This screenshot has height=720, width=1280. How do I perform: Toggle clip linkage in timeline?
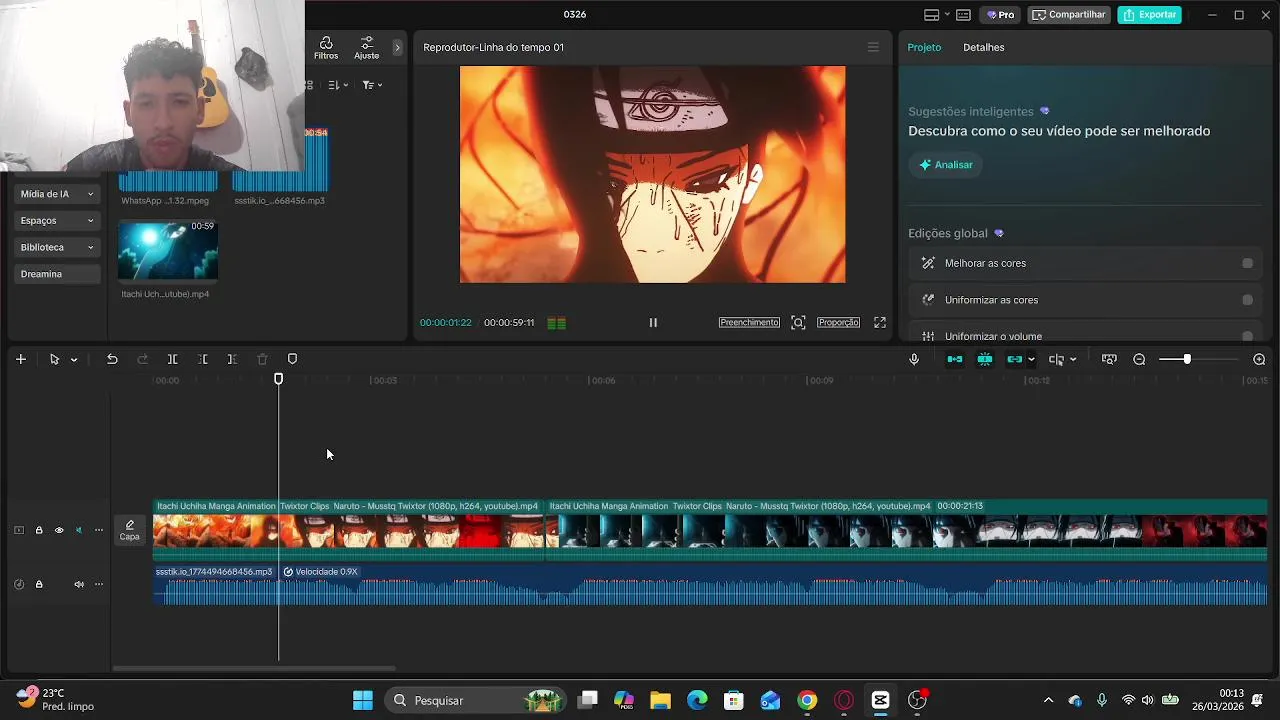[1015, 359]
